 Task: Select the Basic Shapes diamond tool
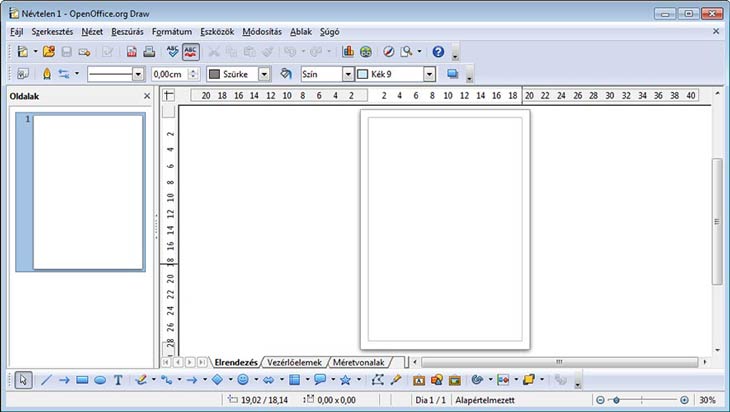tap(217, 380)
